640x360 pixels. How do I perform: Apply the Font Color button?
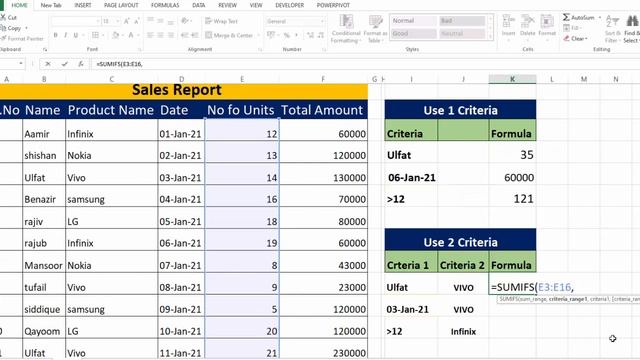[131, 35]
